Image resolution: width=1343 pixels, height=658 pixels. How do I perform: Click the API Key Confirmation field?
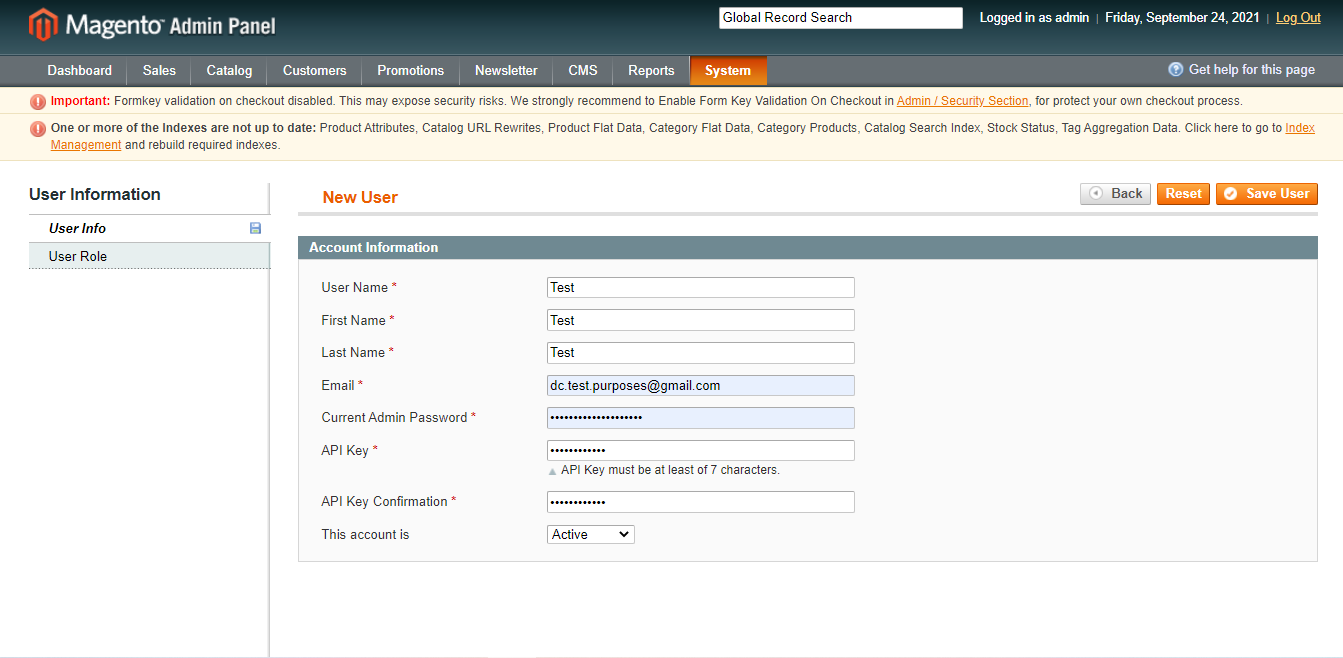[700, 502]
